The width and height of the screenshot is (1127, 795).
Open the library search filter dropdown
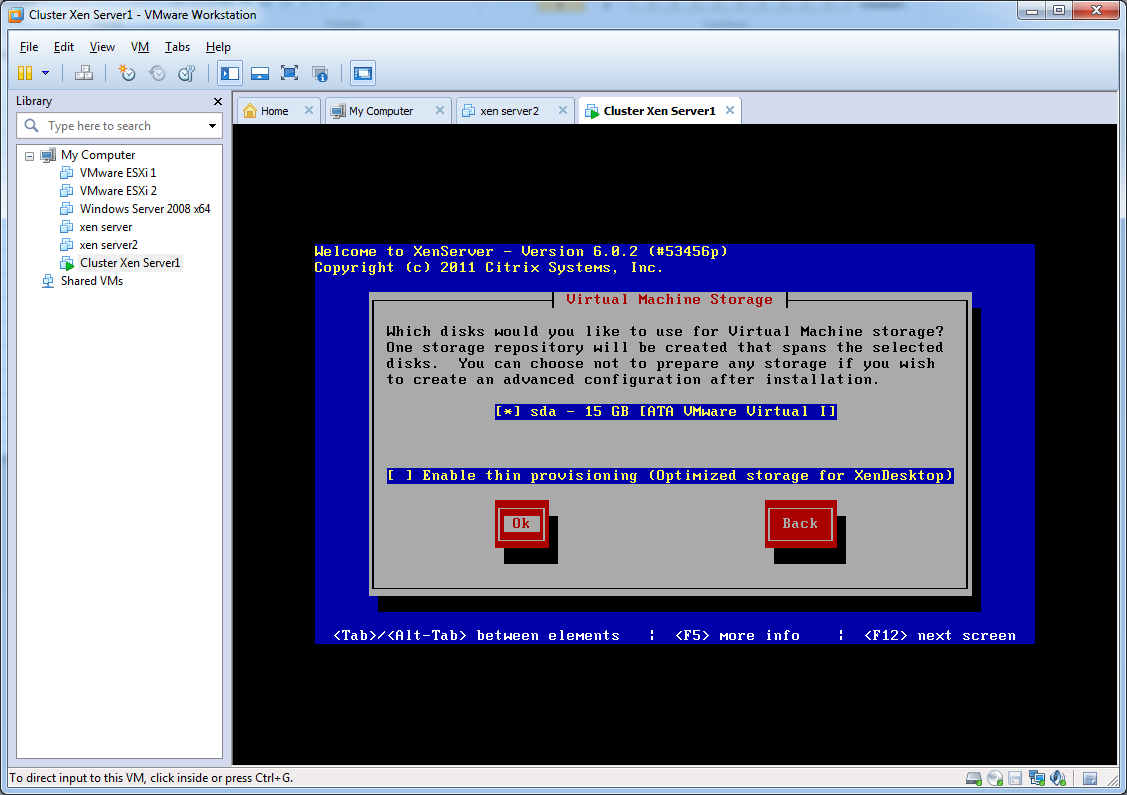point(212,126)
